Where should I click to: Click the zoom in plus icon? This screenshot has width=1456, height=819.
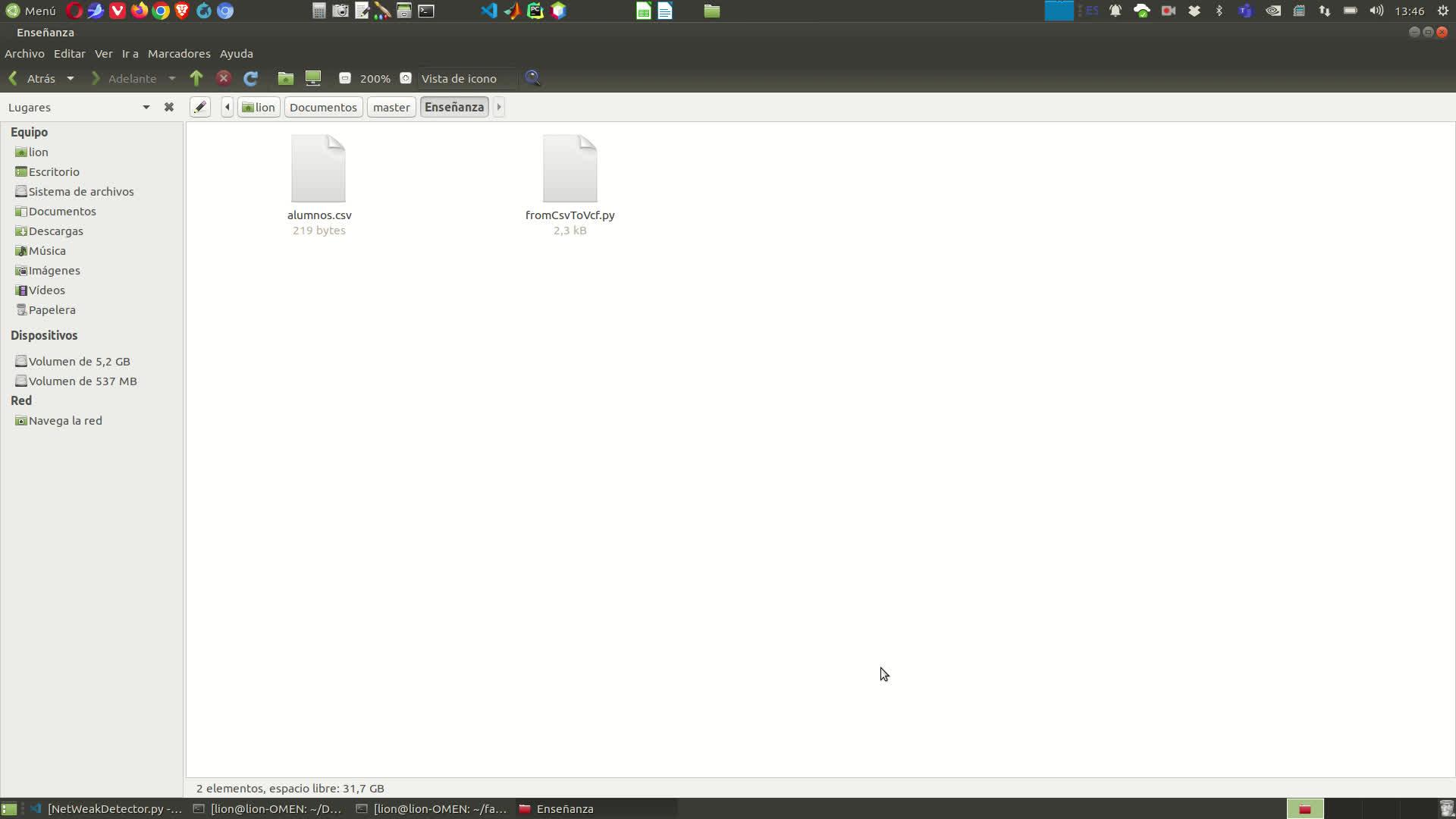click(406, 78)
